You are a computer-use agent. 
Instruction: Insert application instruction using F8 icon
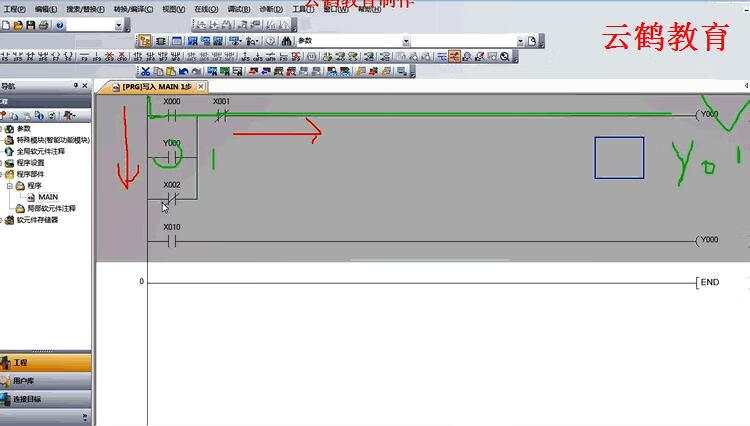pos(68,57)
